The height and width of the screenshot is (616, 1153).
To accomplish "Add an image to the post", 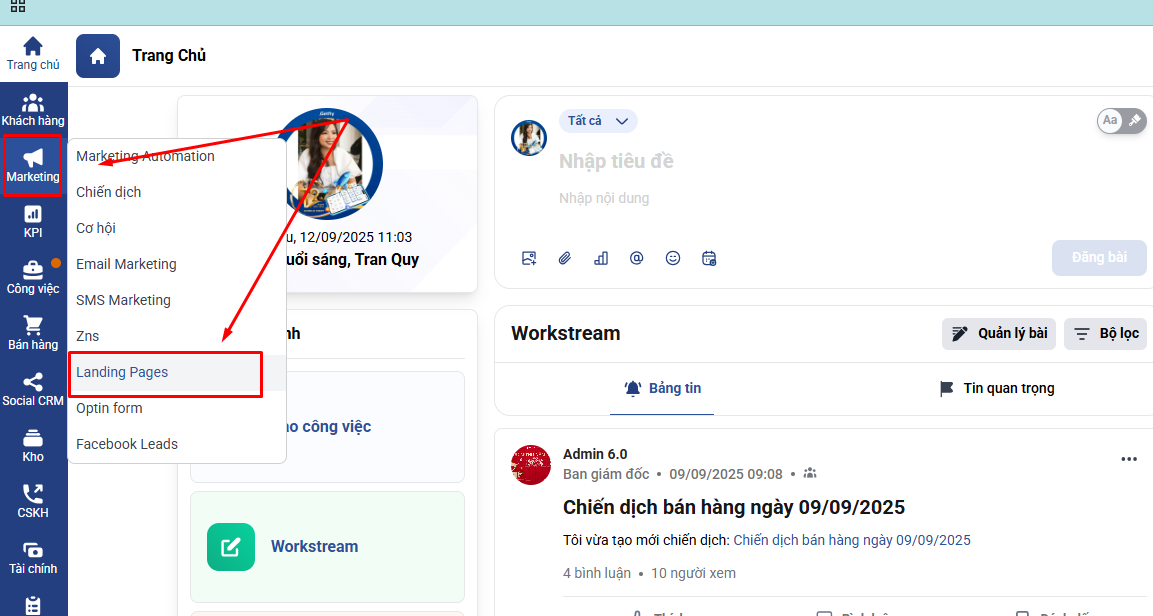I will click(x=529, y=258).
